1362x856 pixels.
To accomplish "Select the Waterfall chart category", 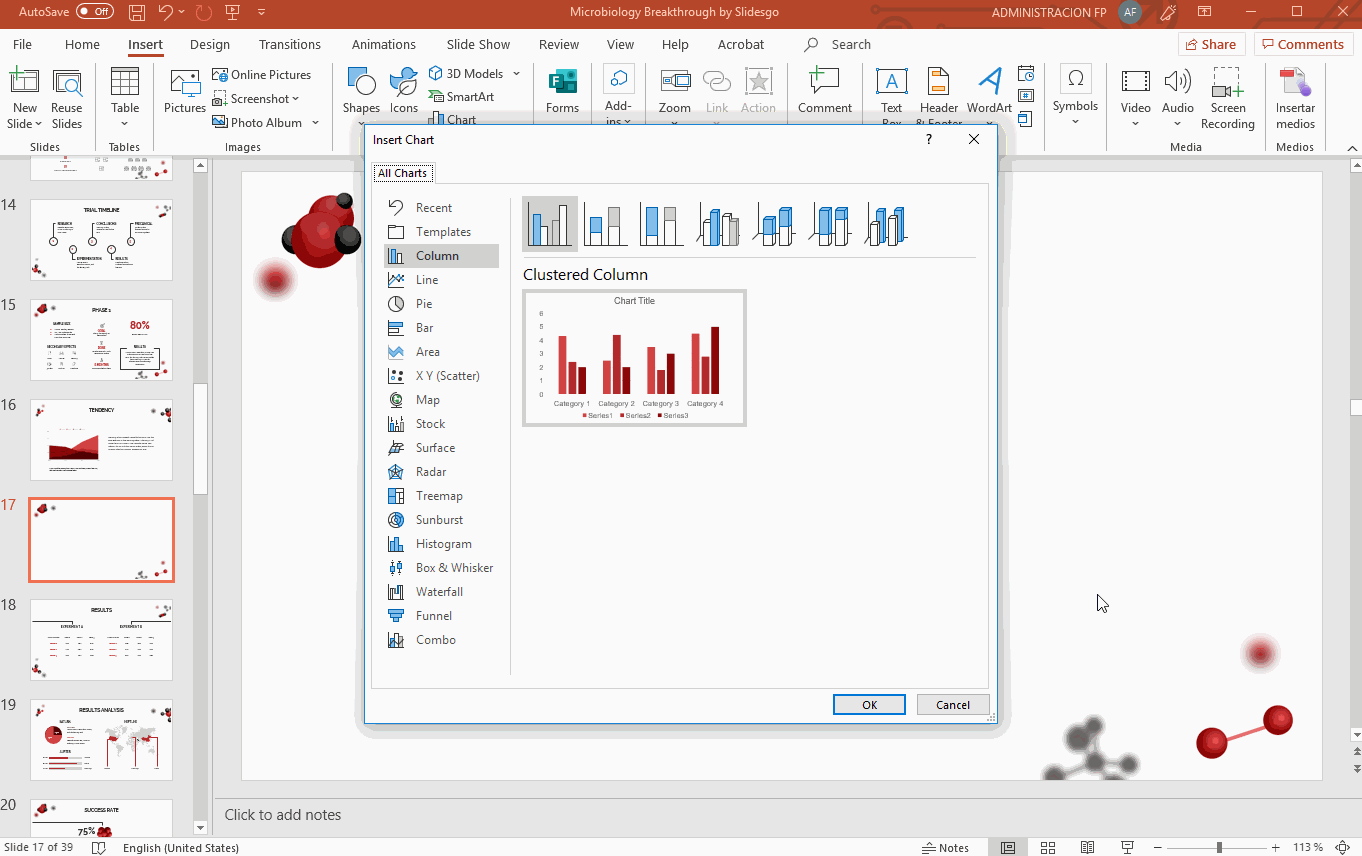I will (x=439, y=592).
